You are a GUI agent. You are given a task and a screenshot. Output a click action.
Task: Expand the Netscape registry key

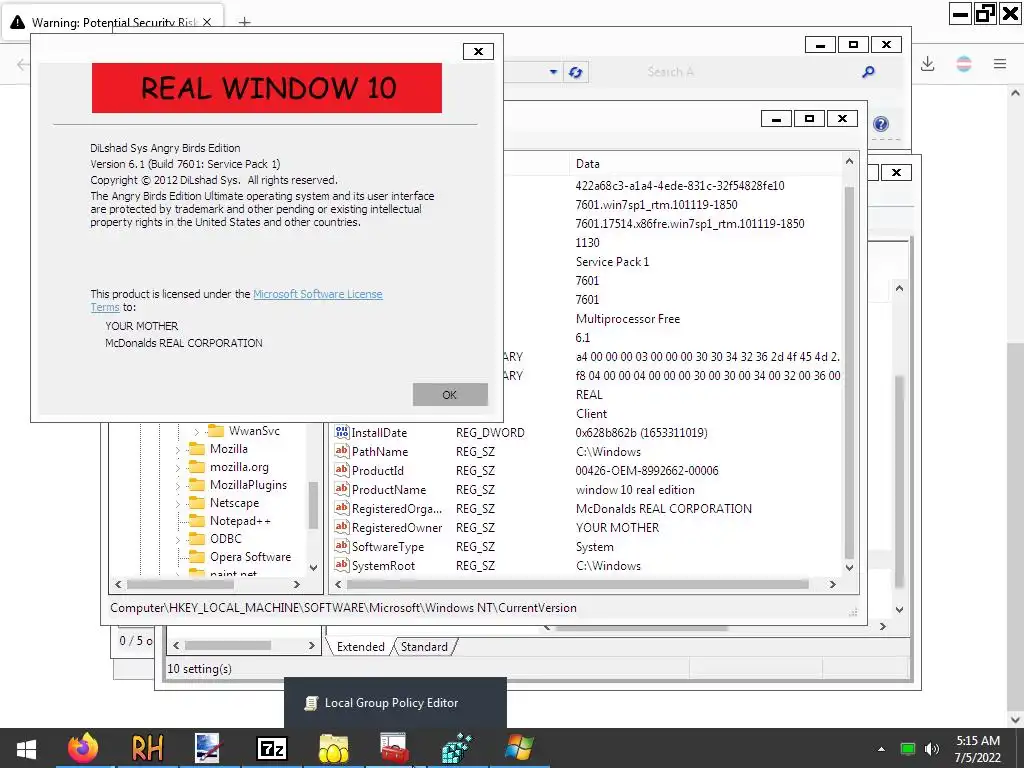(178, 504)
